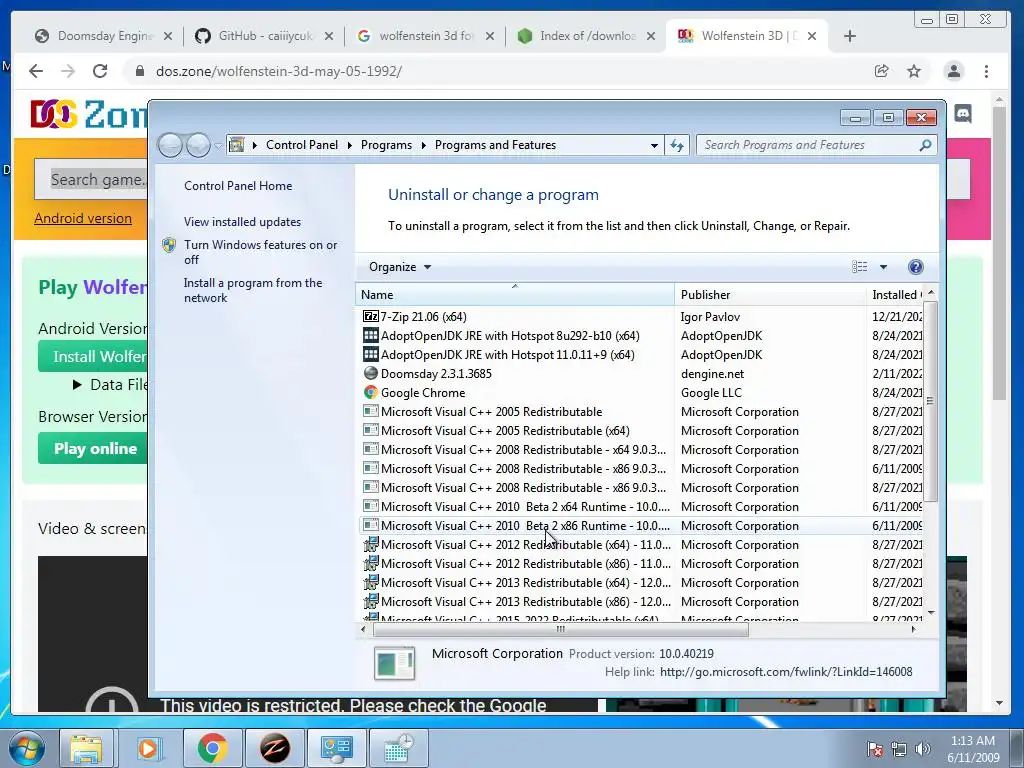Expand the arrow after Control Panel breadcrumb
Viewport: 1024px width, 768px height.
[x=349, y=145]
